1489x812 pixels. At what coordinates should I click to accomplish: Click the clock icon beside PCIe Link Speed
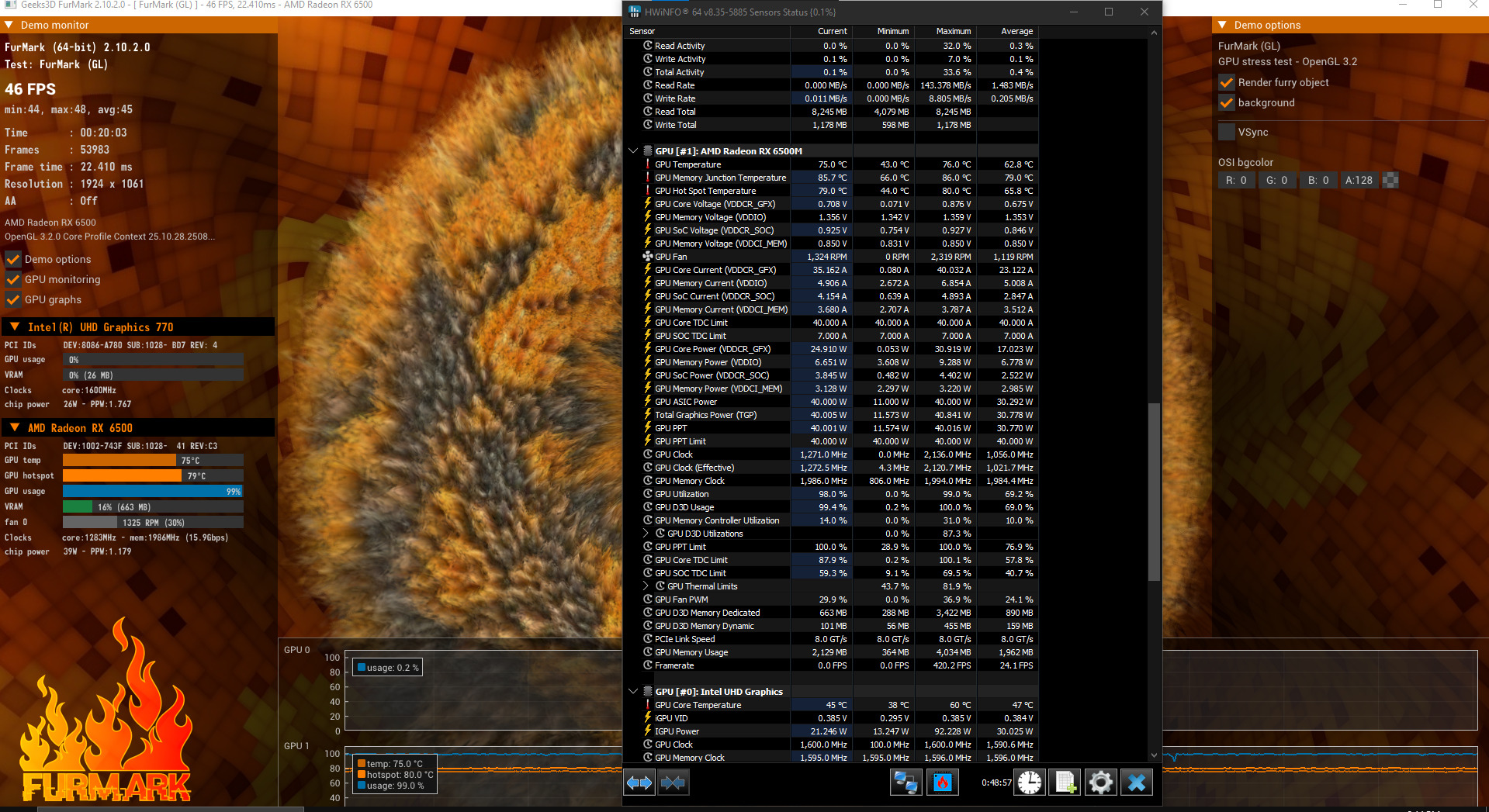pyautogui.click(x=648, y=639)
